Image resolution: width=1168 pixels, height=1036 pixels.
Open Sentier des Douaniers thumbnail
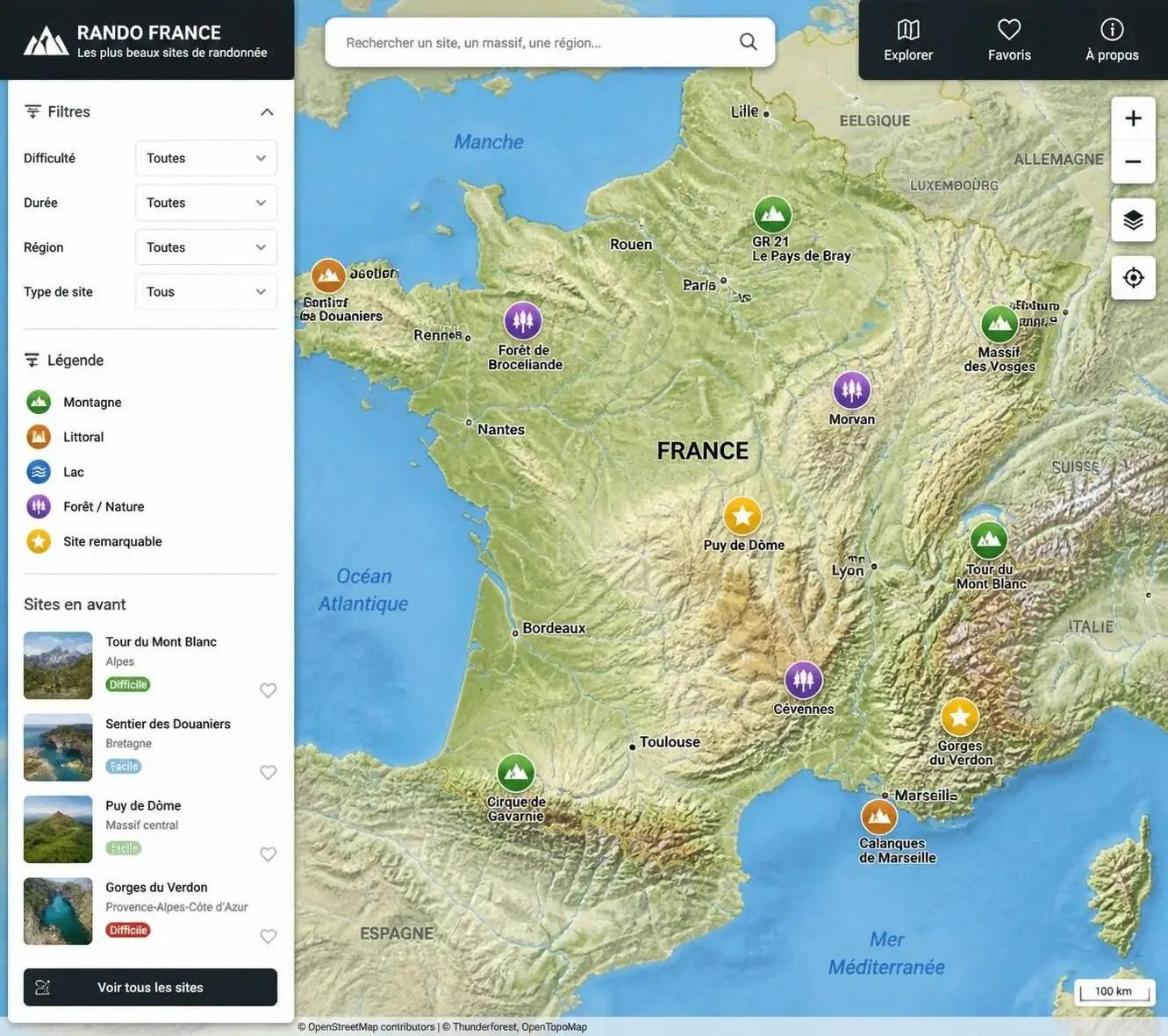(x=58, y=747)
